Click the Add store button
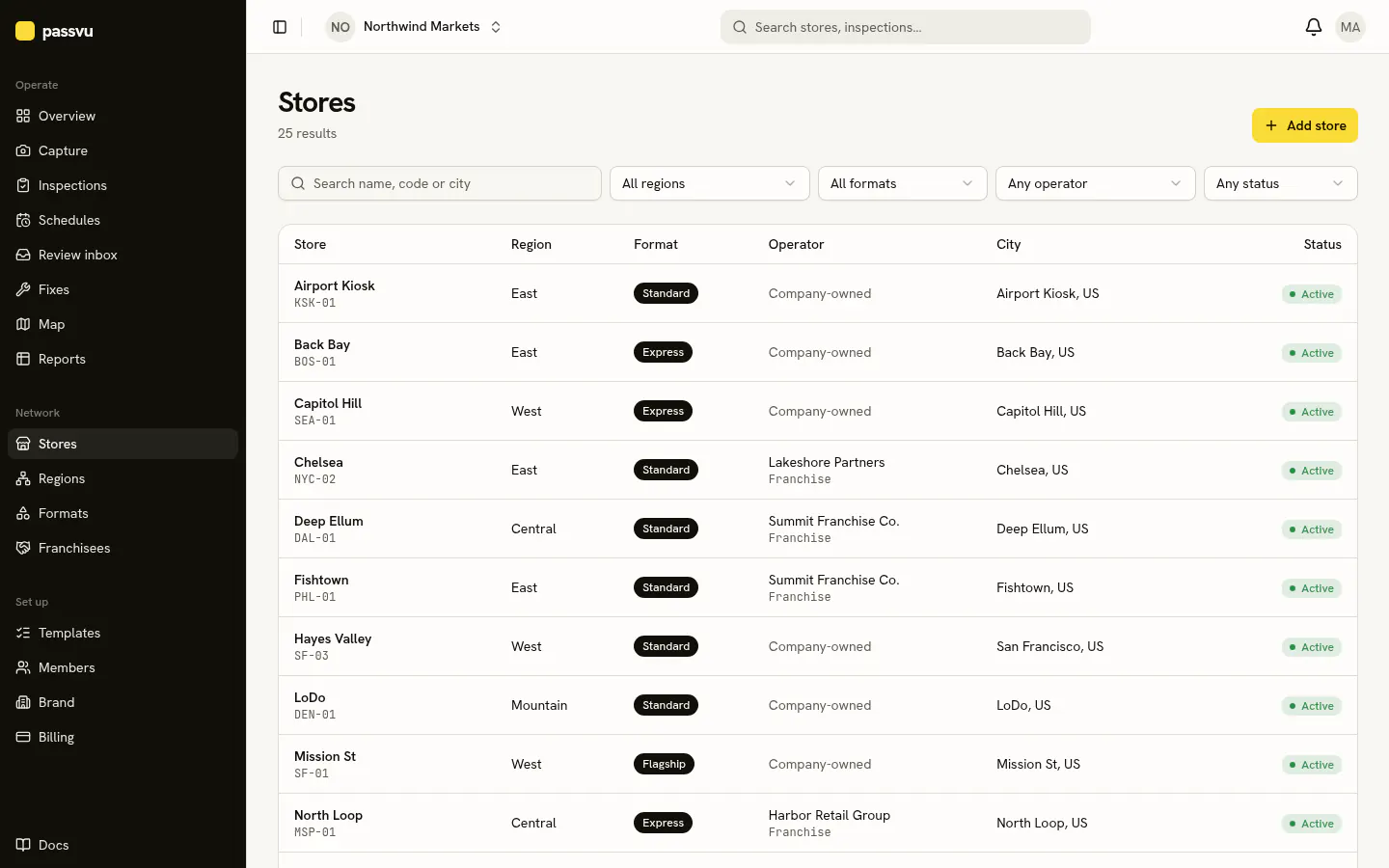The width and height of the screenshot is (1389, 868). [x=1305, y=125]
